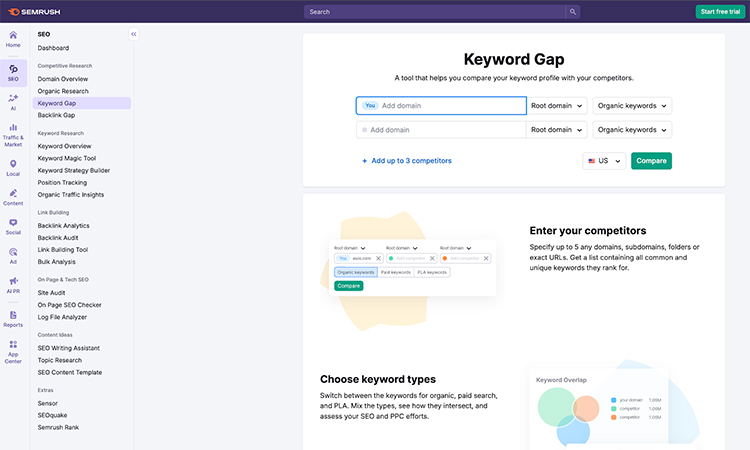
Task: Click 'Enter your competitors' heading
Action: point(587,231)
